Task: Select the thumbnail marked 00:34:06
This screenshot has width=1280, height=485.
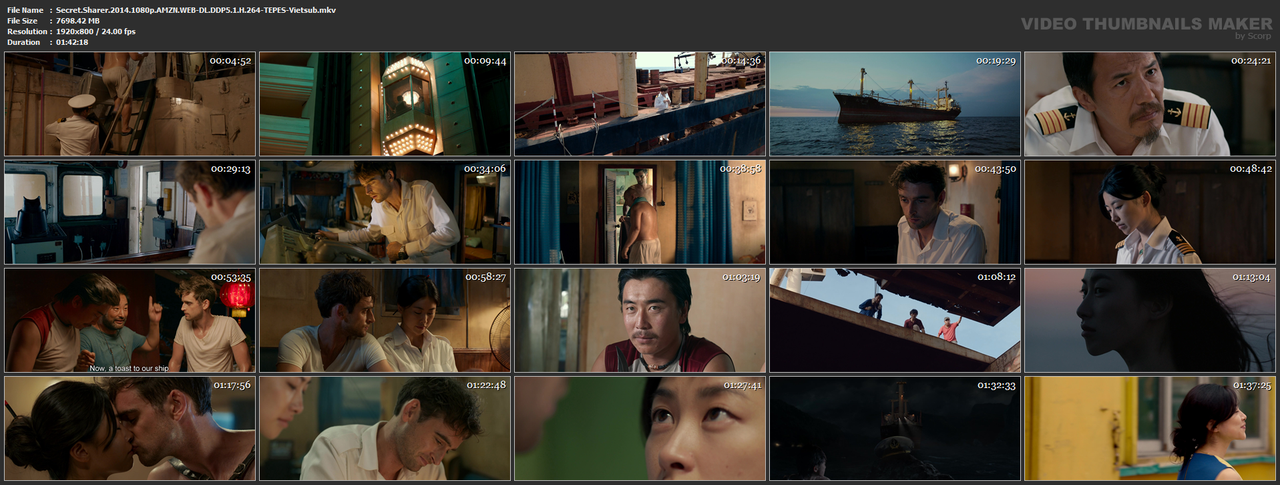Action: [385, 212]
